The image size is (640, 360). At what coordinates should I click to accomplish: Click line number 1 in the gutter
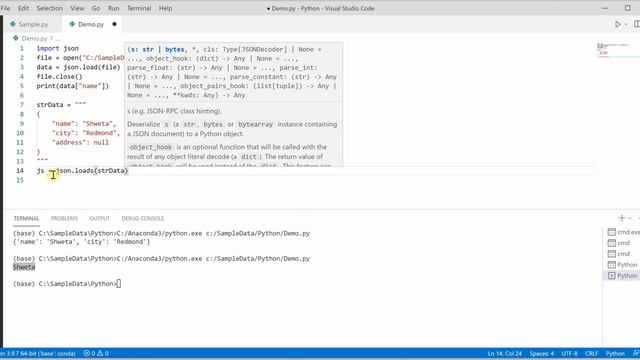click(x=22, y=49)
